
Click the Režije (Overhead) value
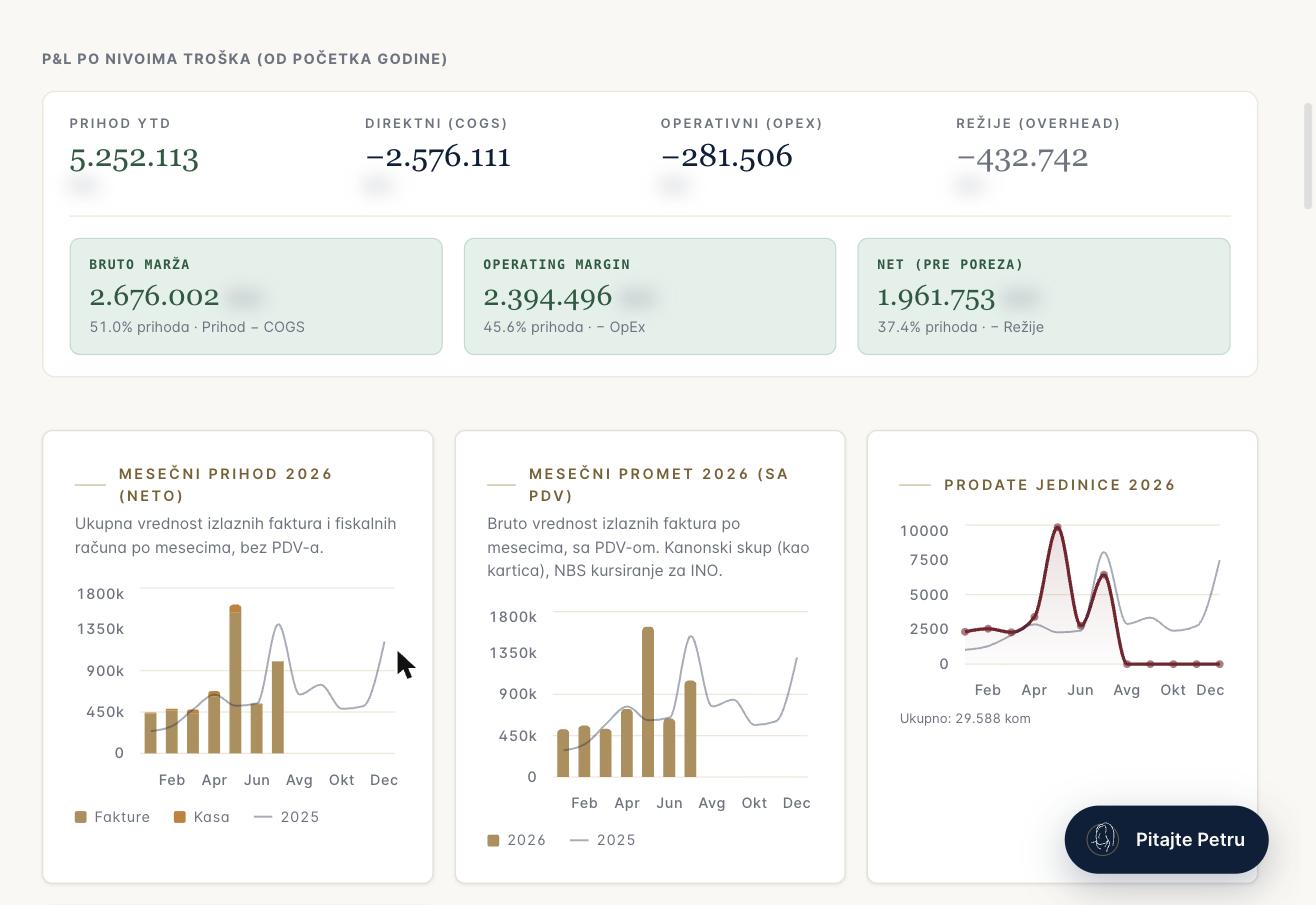1022,157
